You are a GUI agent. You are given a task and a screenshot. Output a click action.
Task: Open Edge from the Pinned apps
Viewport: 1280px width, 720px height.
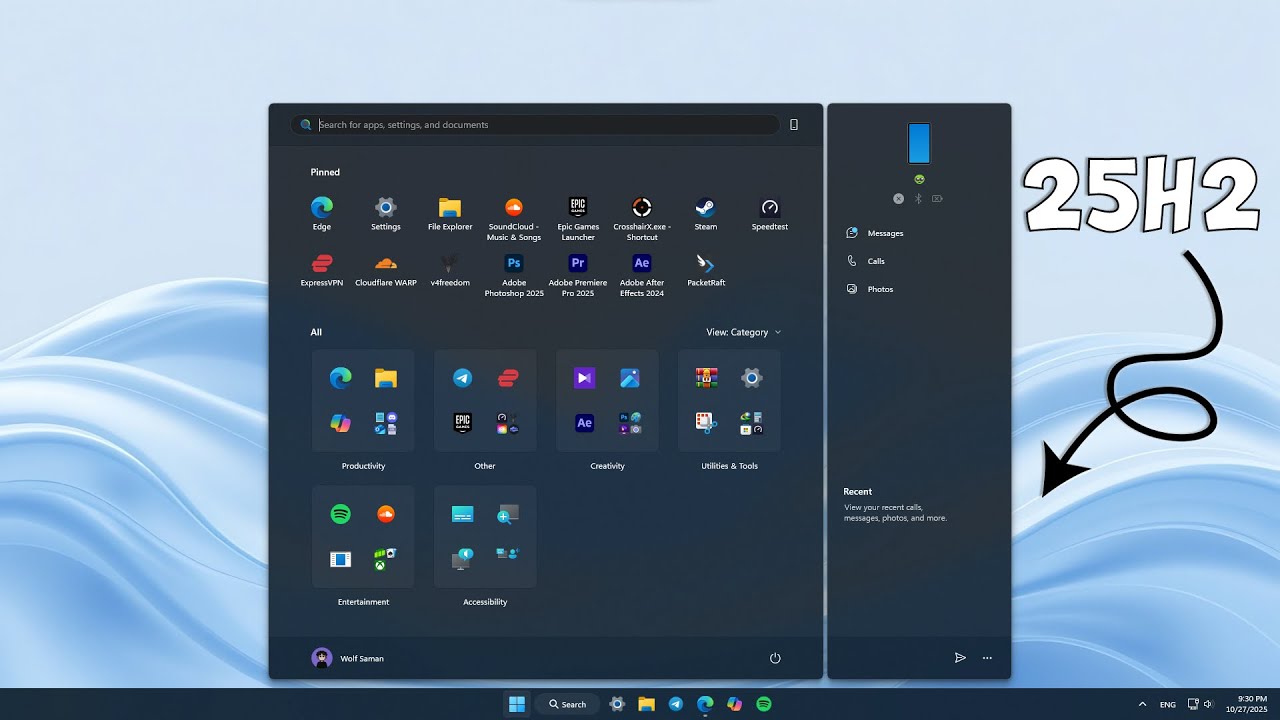tap(321, 213)
